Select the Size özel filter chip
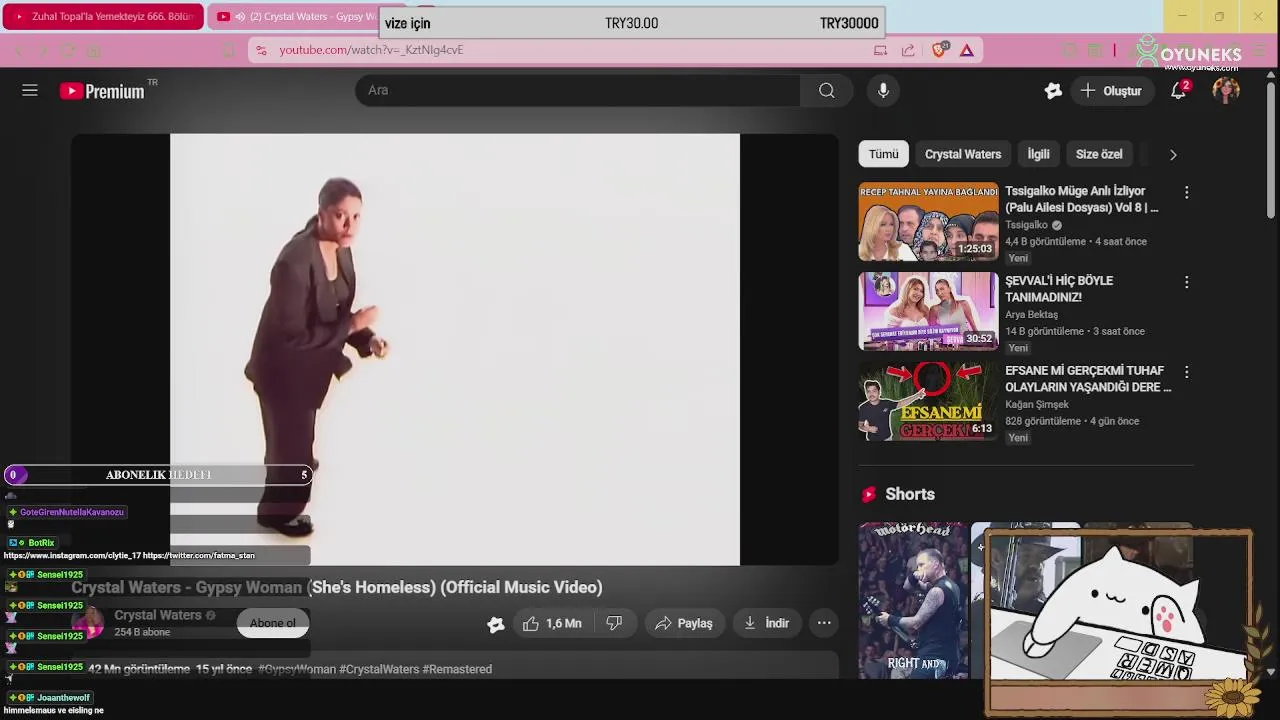This screenshot has width=1280, height=720. pos(1099,154)
